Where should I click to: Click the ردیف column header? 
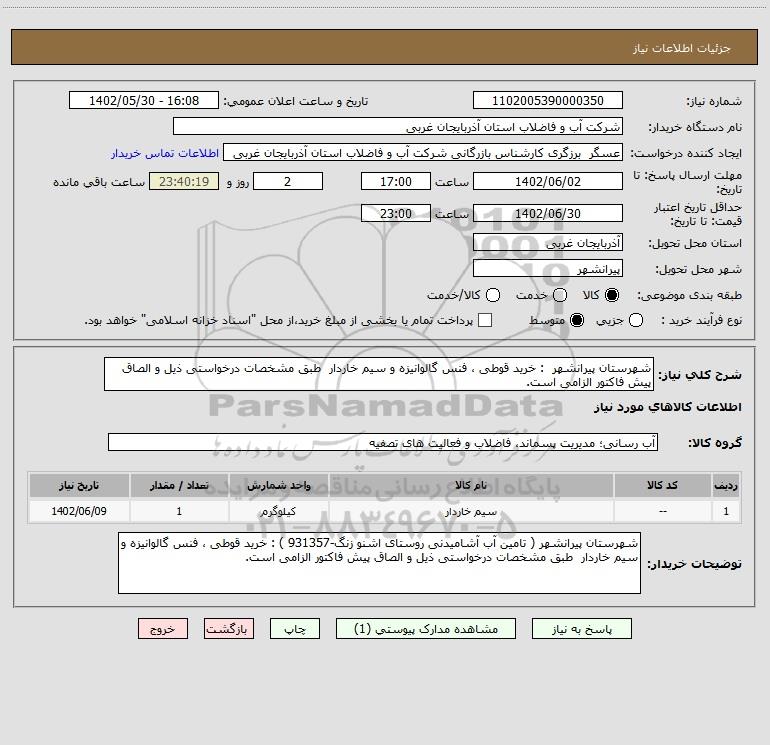coord(726,486)
